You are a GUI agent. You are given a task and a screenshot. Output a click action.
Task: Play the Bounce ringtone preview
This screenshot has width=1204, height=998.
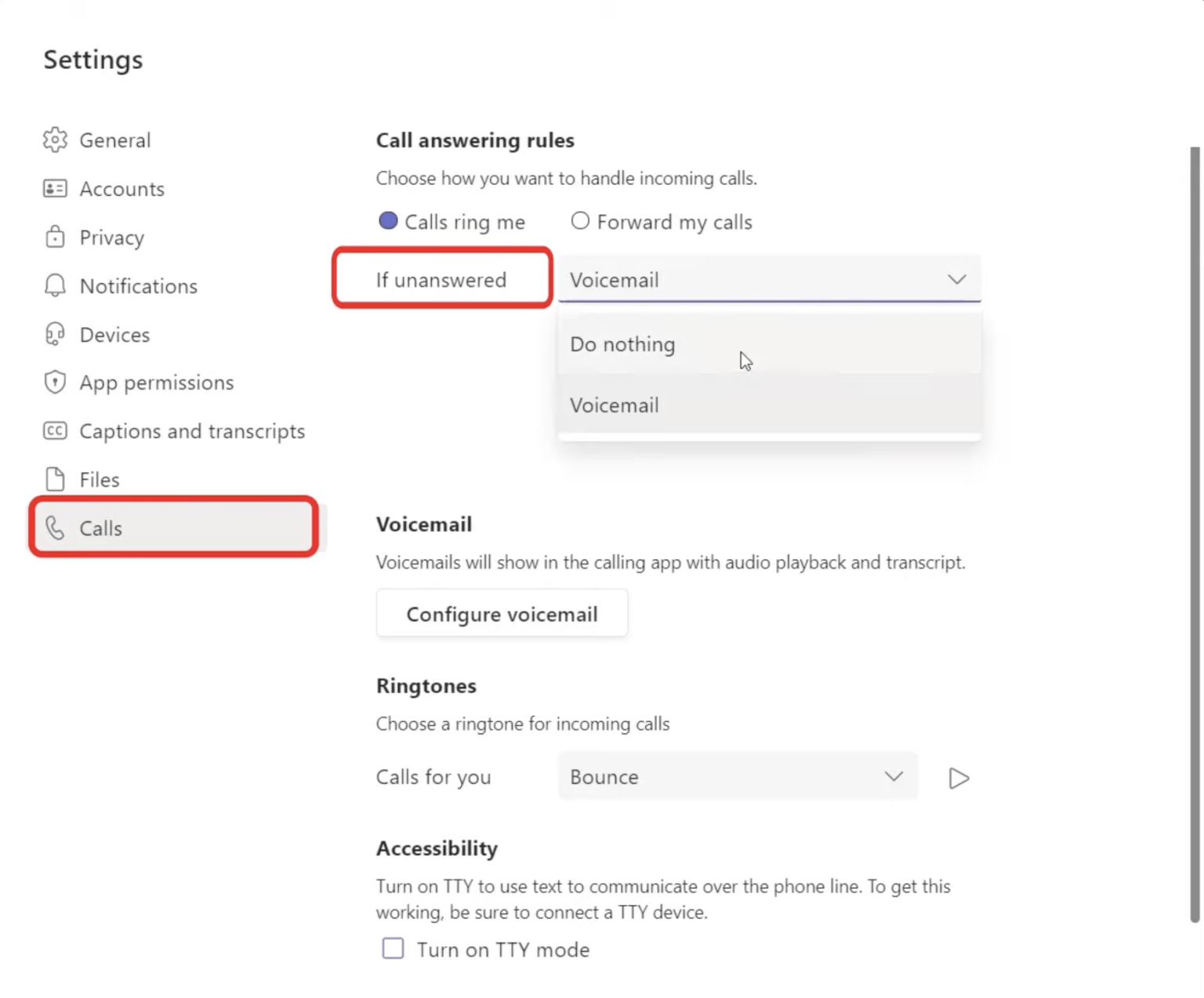958,778
